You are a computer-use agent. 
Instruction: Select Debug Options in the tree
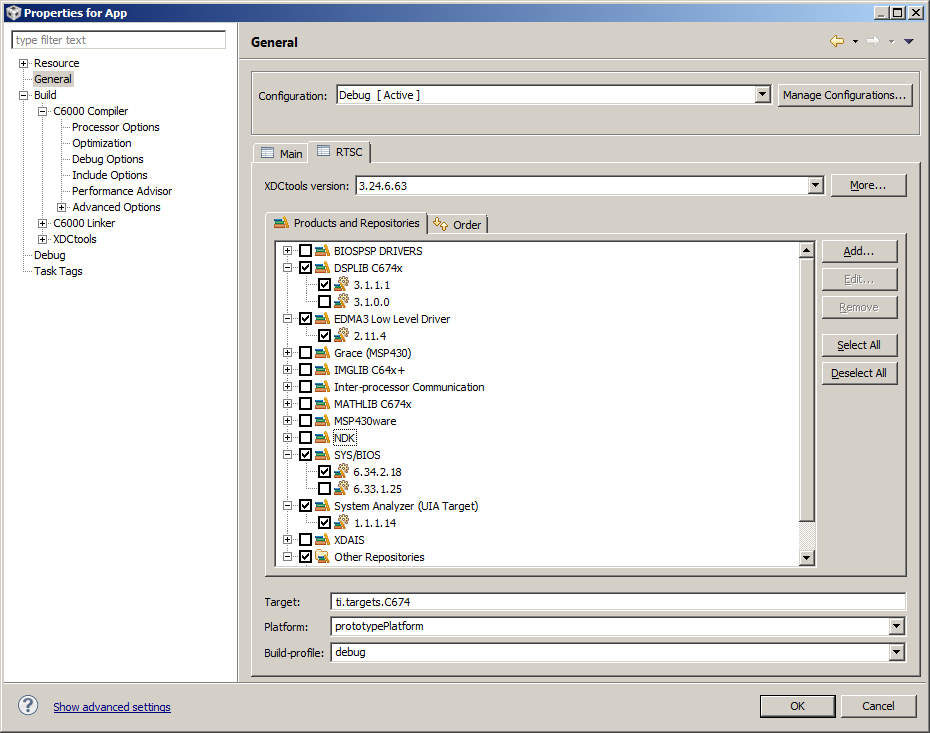coord(108,159)
